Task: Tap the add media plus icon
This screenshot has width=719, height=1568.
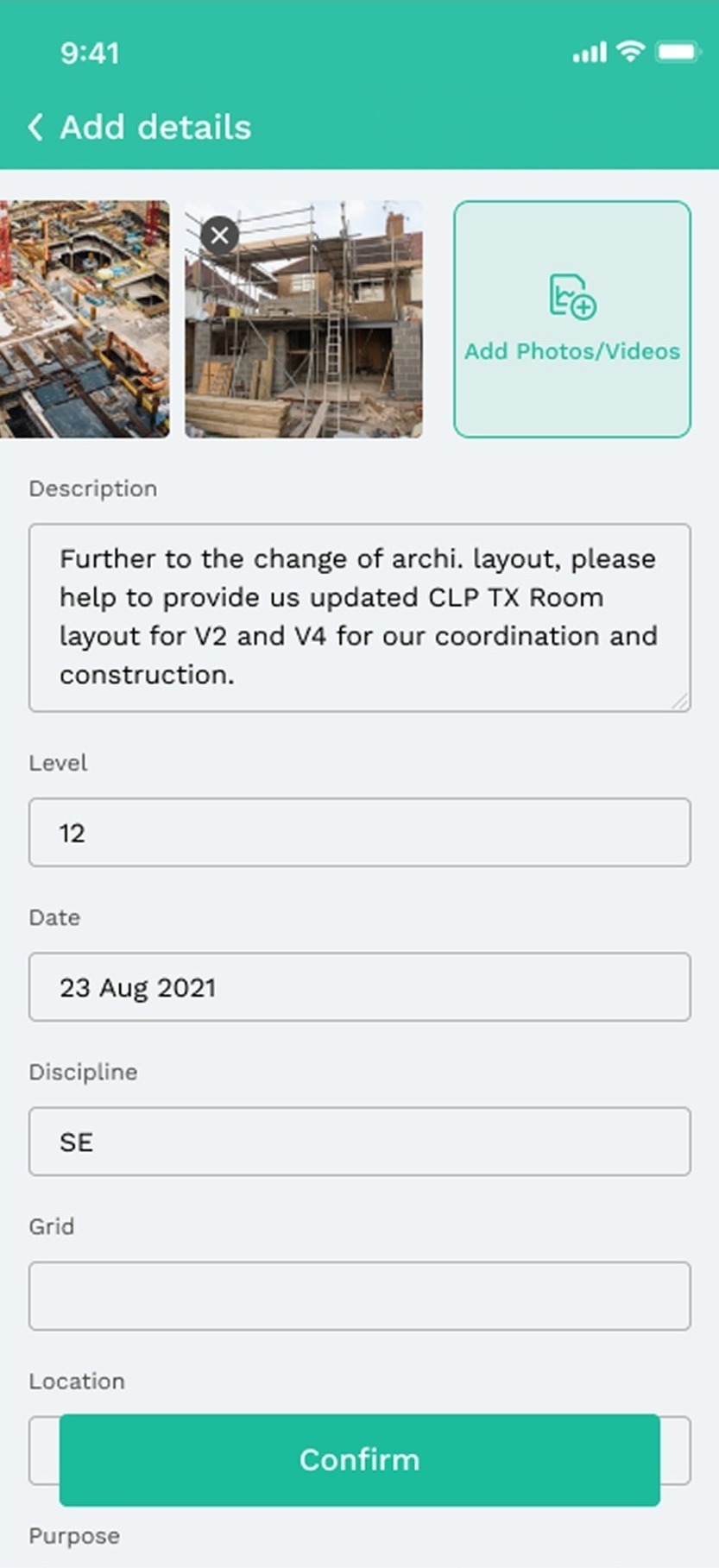Action: coord(572,297)
